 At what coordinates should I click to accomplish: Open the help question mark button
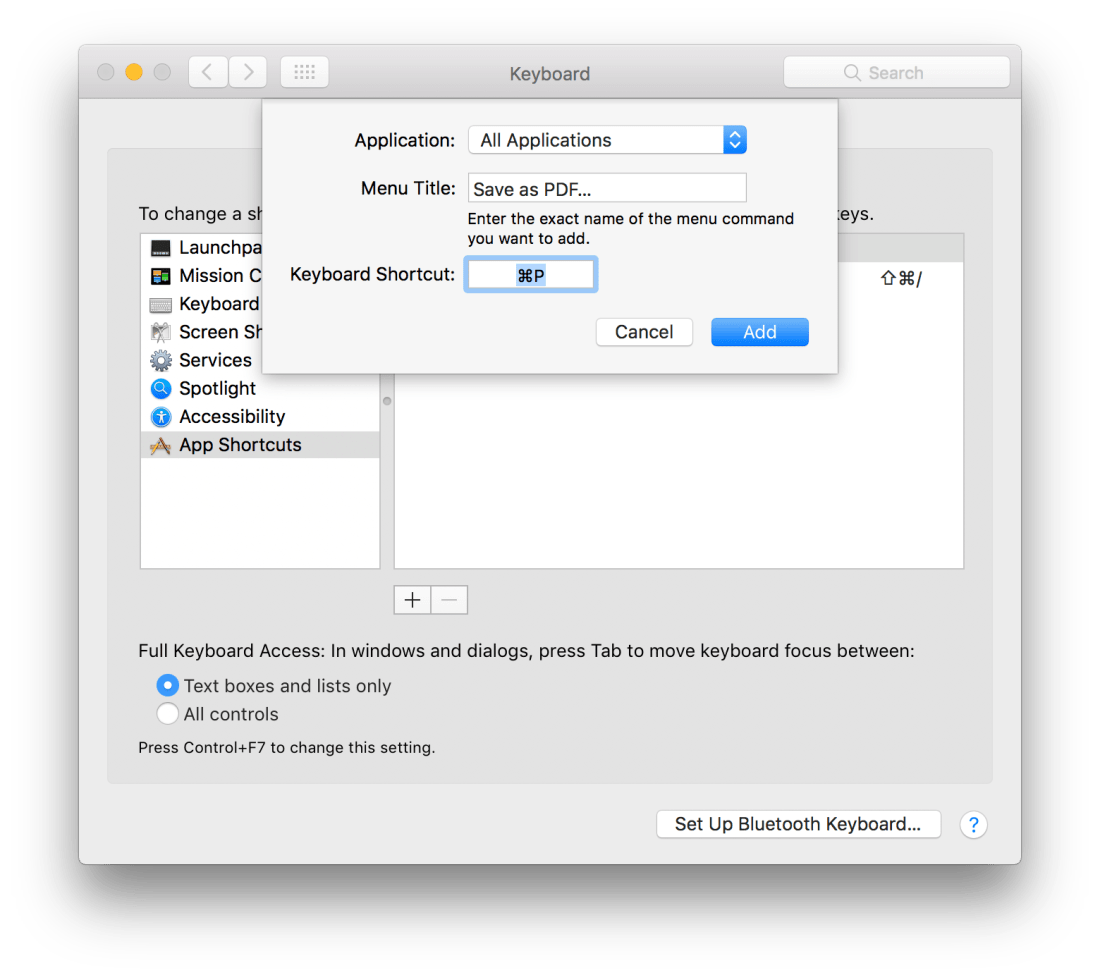[x=973, y=824]
